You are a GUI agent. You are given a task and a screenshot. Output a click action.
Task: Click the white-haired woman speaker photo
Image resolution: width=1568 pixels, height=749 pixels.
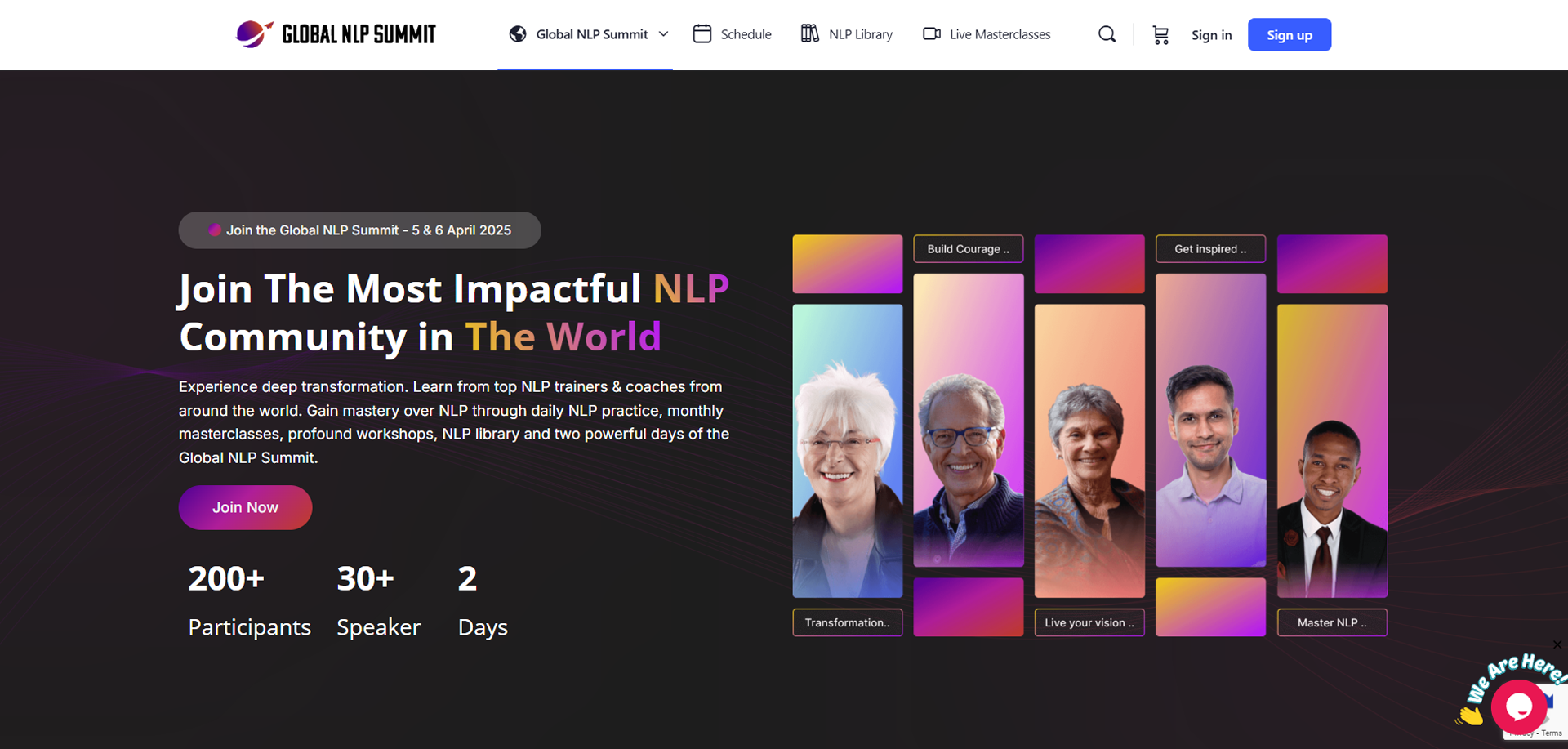847,451
